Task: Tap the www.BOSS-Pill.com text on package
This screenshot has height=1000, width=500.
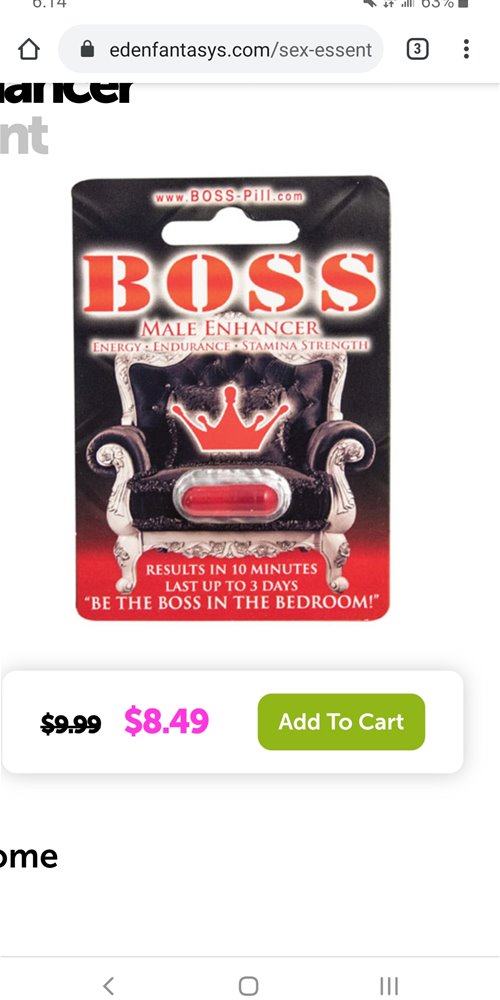Action: point(229,196)
